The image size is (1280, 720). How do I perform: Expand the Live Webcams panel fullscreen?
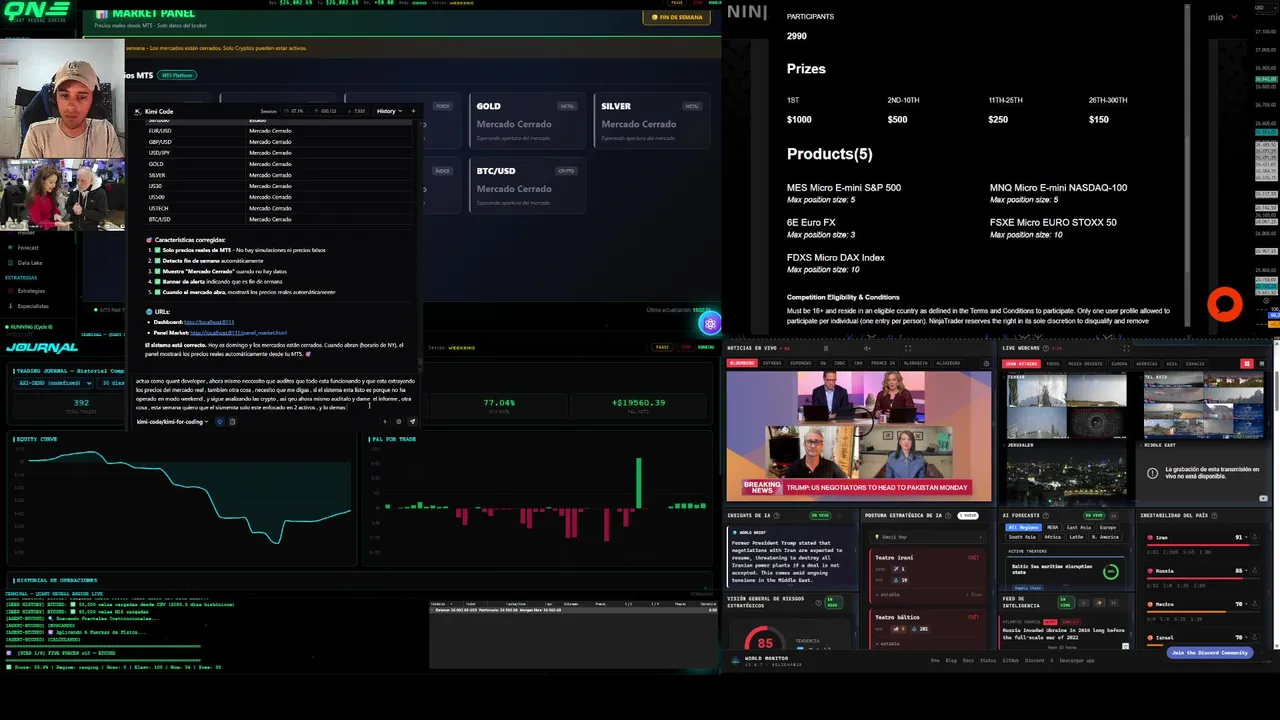[1126, 348]
